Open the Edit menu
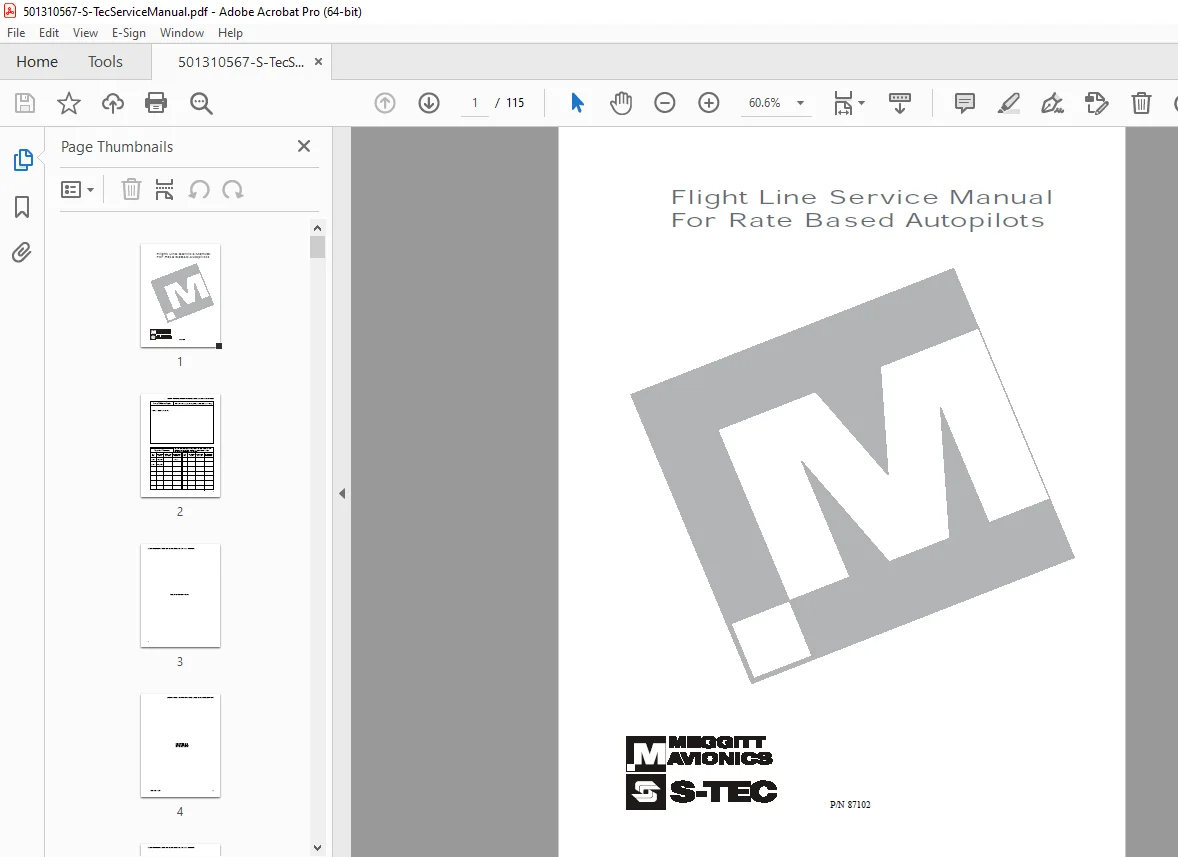 point(49,33)
